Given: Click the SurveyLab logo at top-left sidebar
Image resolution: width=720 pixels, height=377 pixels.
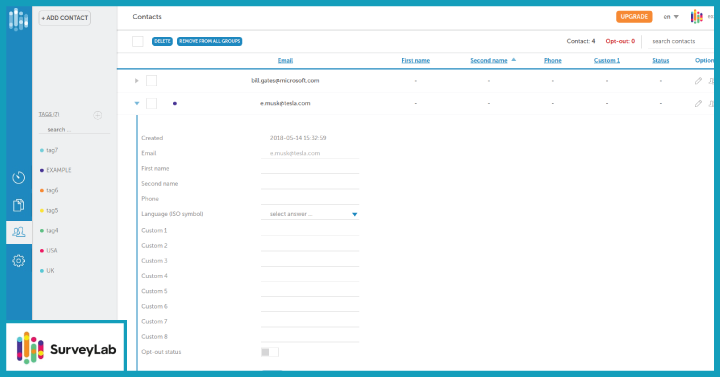Looking at the screenshot, I should point(18,19).
